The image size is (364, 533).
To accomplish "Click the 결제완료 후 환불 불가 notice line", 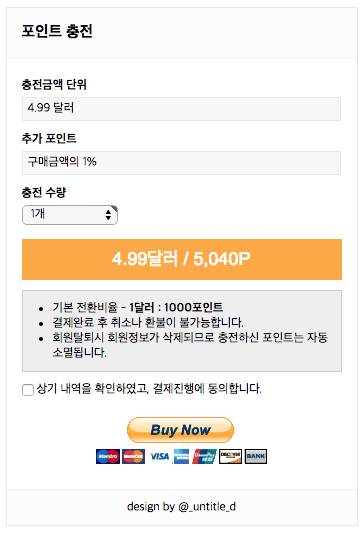I will click(x=148, y=322).
